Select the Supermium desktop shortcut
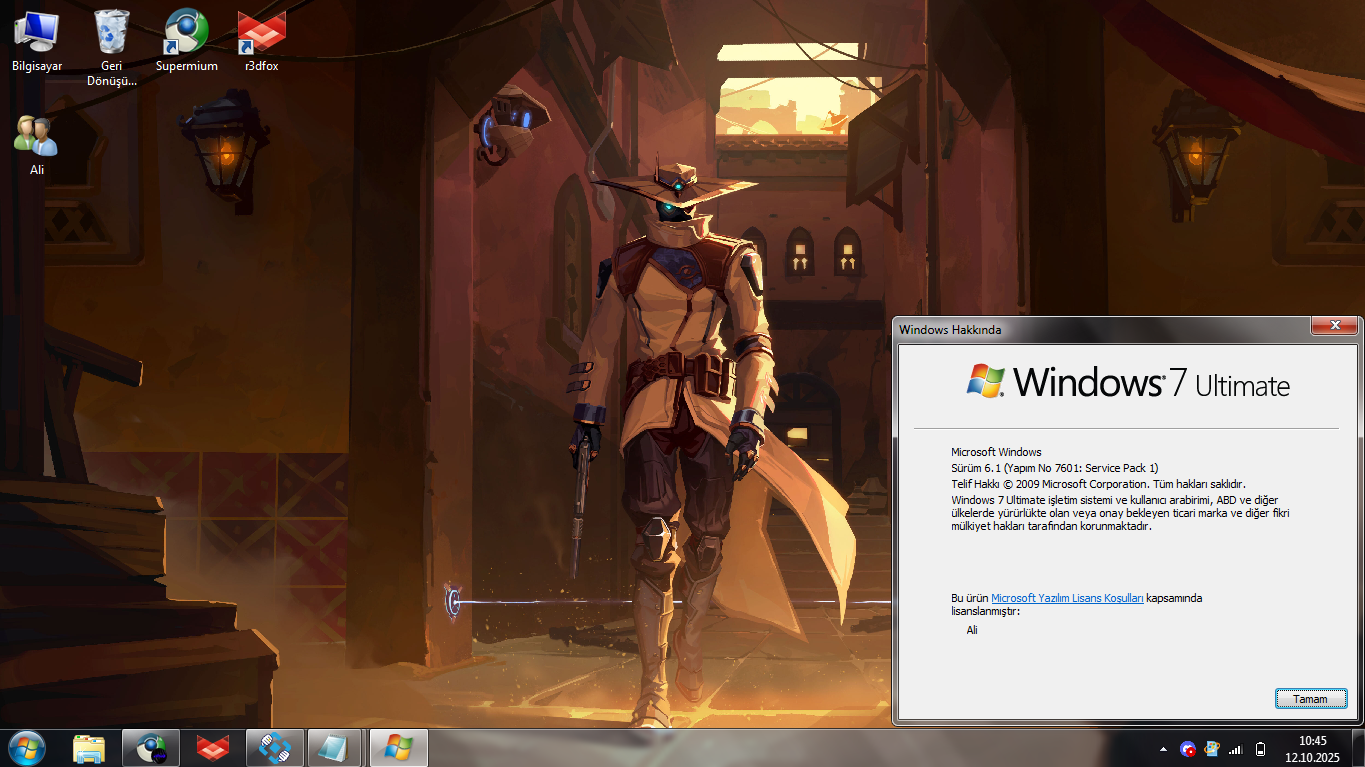Viewport: 1365px width, 767px height. [x=187, y=42]
